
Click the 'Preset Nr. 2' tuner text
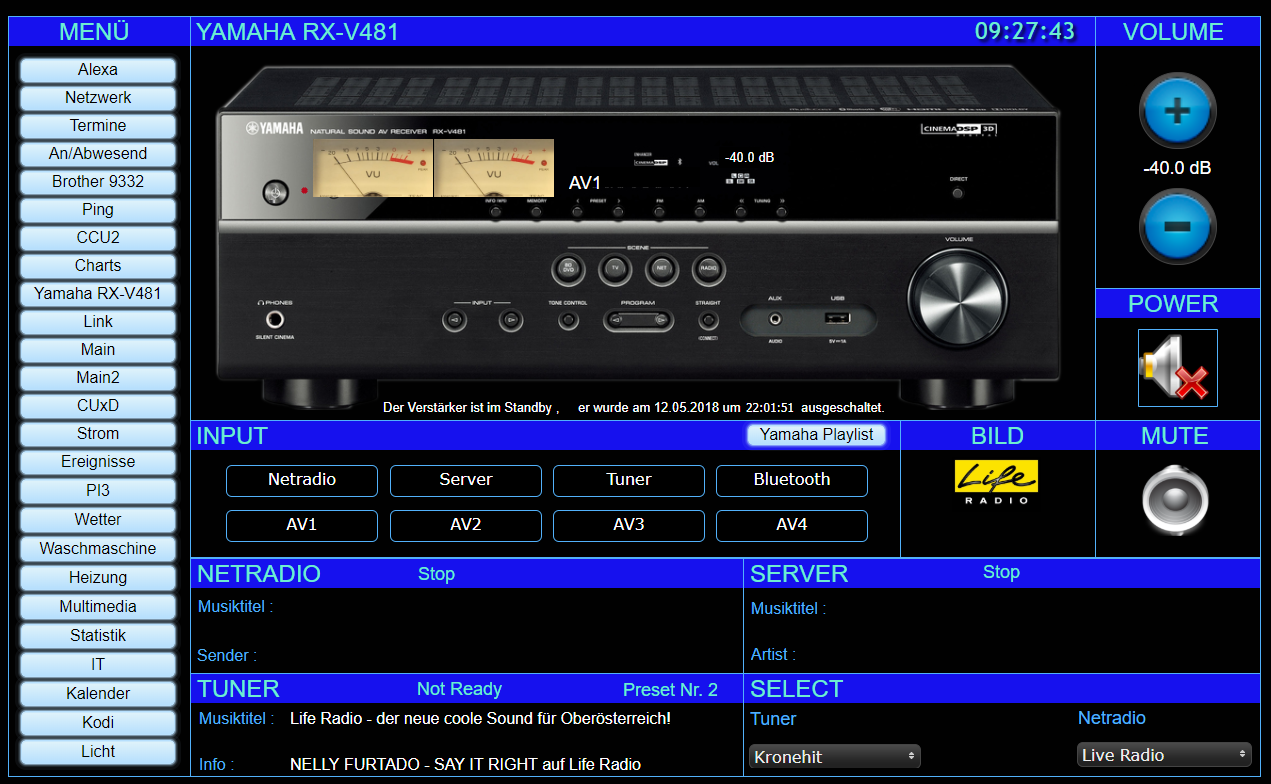670,690
